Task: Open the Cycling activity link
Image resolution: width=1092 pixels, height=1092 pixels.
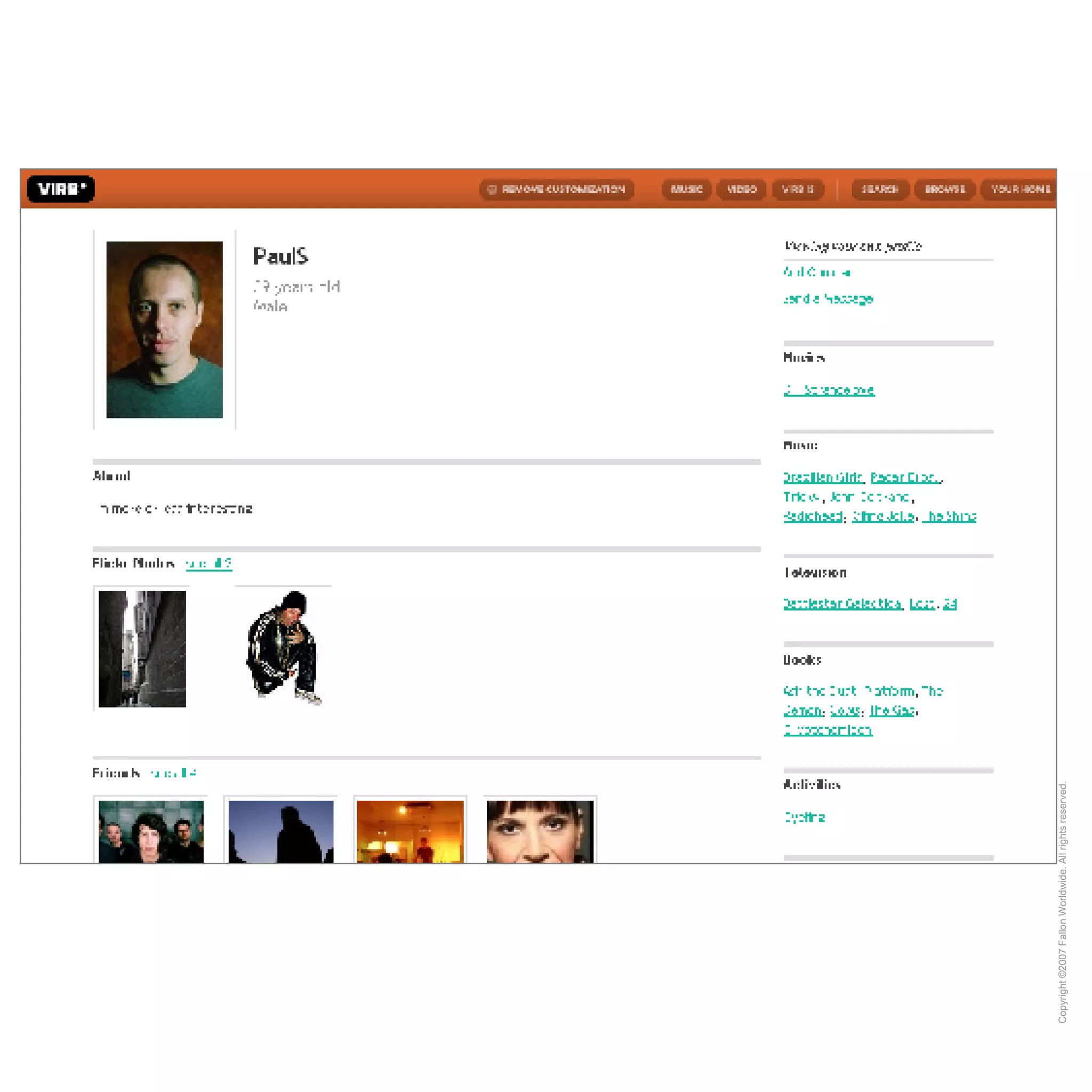Action: pyautogui.click(x=804, y=817)
